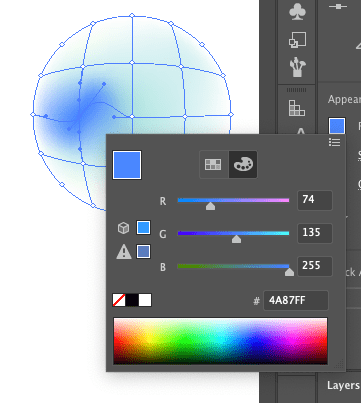Set color to None with red-slash swatch

119,300
